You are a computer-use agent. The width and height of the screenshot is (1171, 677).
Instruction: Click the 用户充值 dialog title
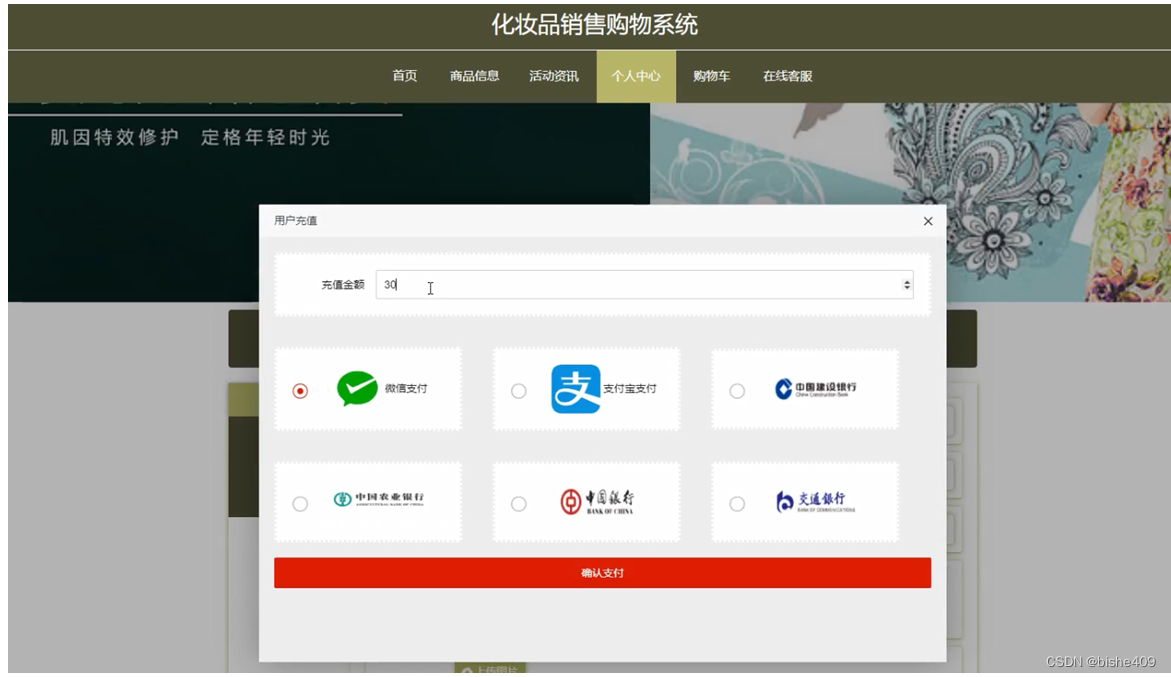[x=296, y=220]
